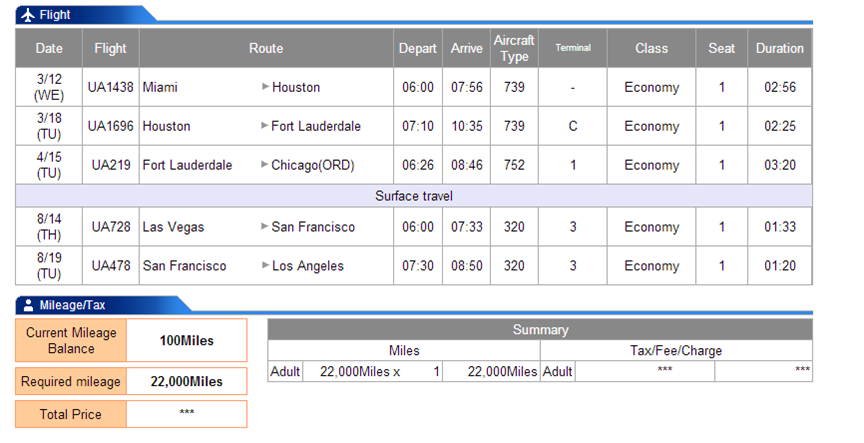Click the Summary table header

click(x=540, y=329)
